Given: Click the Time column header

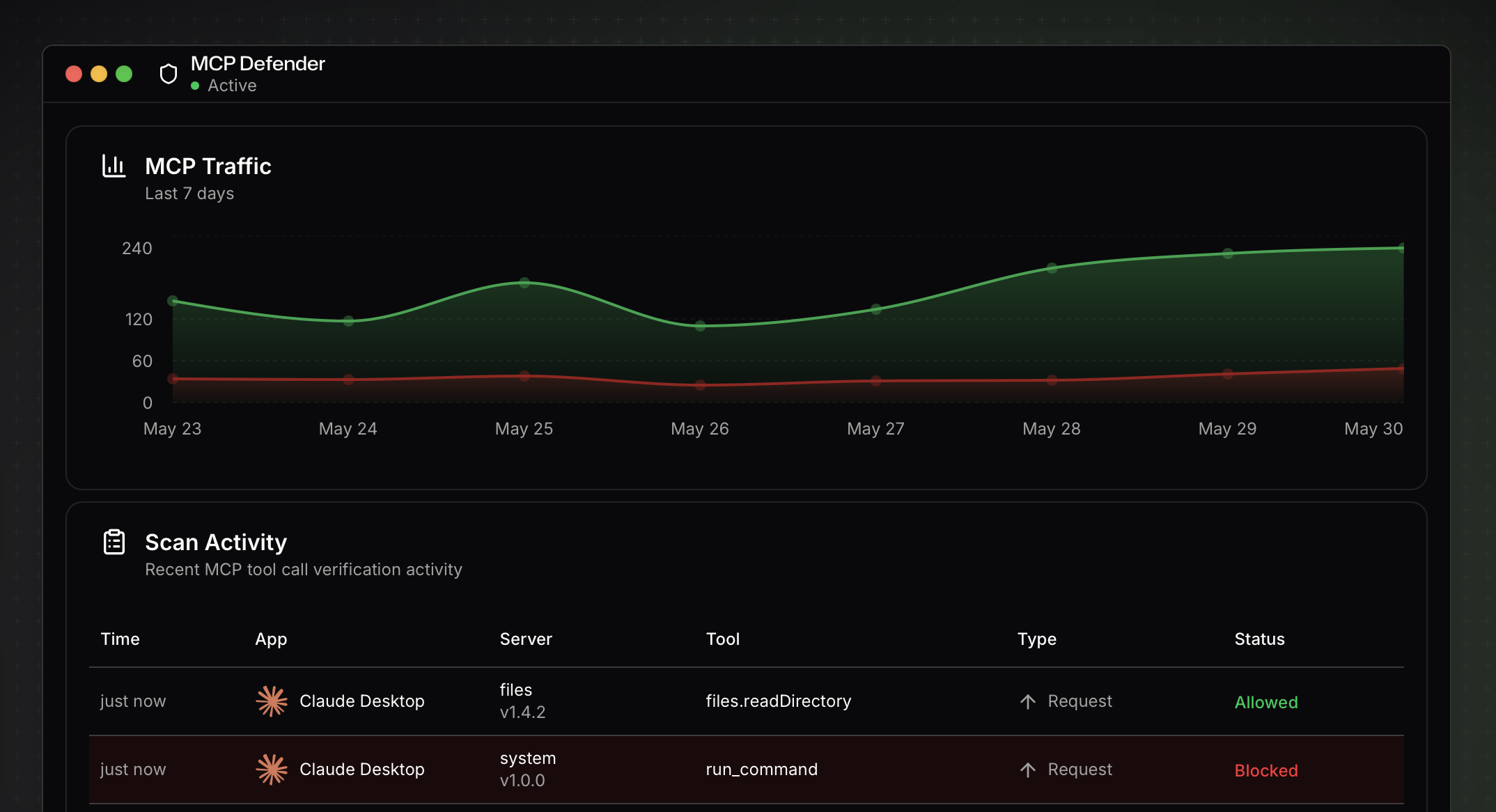Looking at the screenshot, I should [120, 639].
